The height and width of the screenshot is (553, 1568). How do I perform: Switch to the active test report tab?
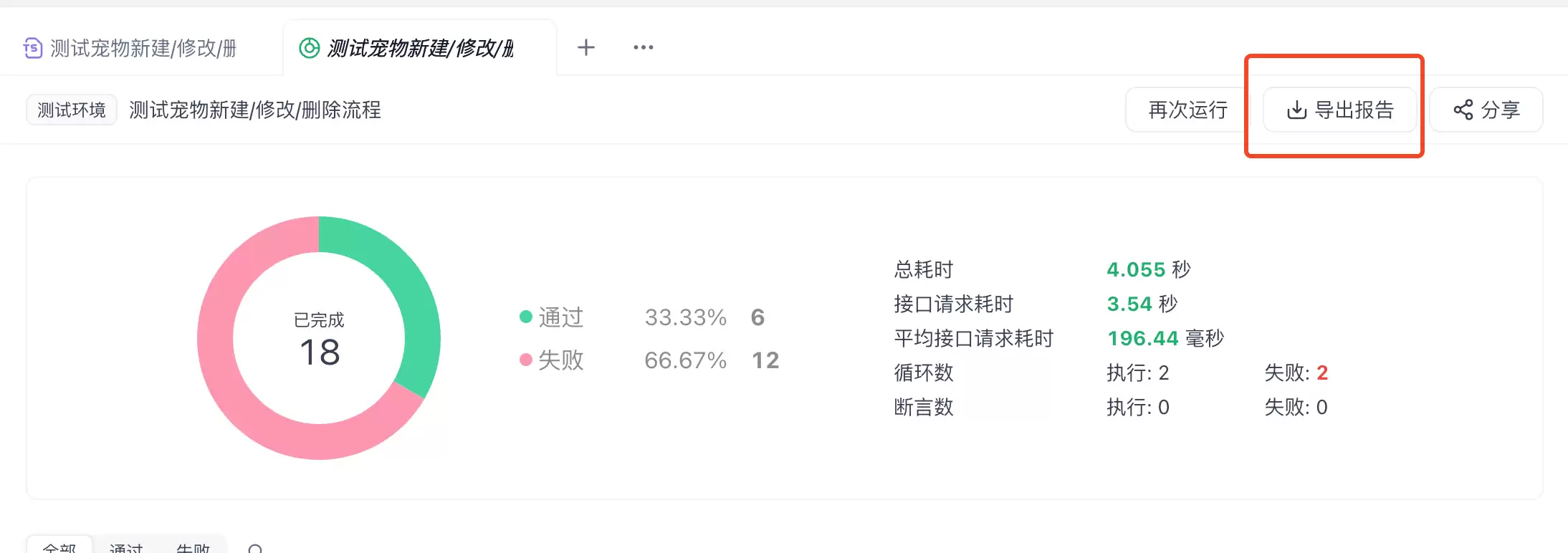420,48
